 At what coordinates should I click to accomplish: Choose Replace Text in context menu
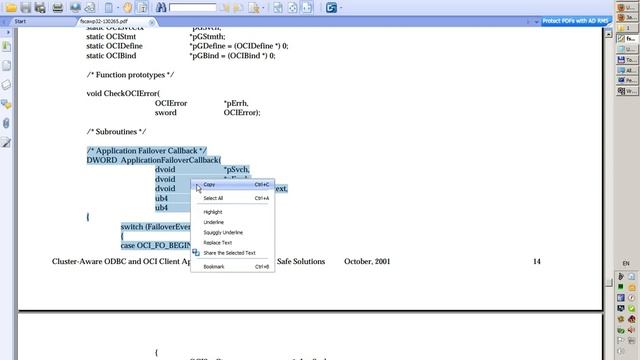(232, 243)
